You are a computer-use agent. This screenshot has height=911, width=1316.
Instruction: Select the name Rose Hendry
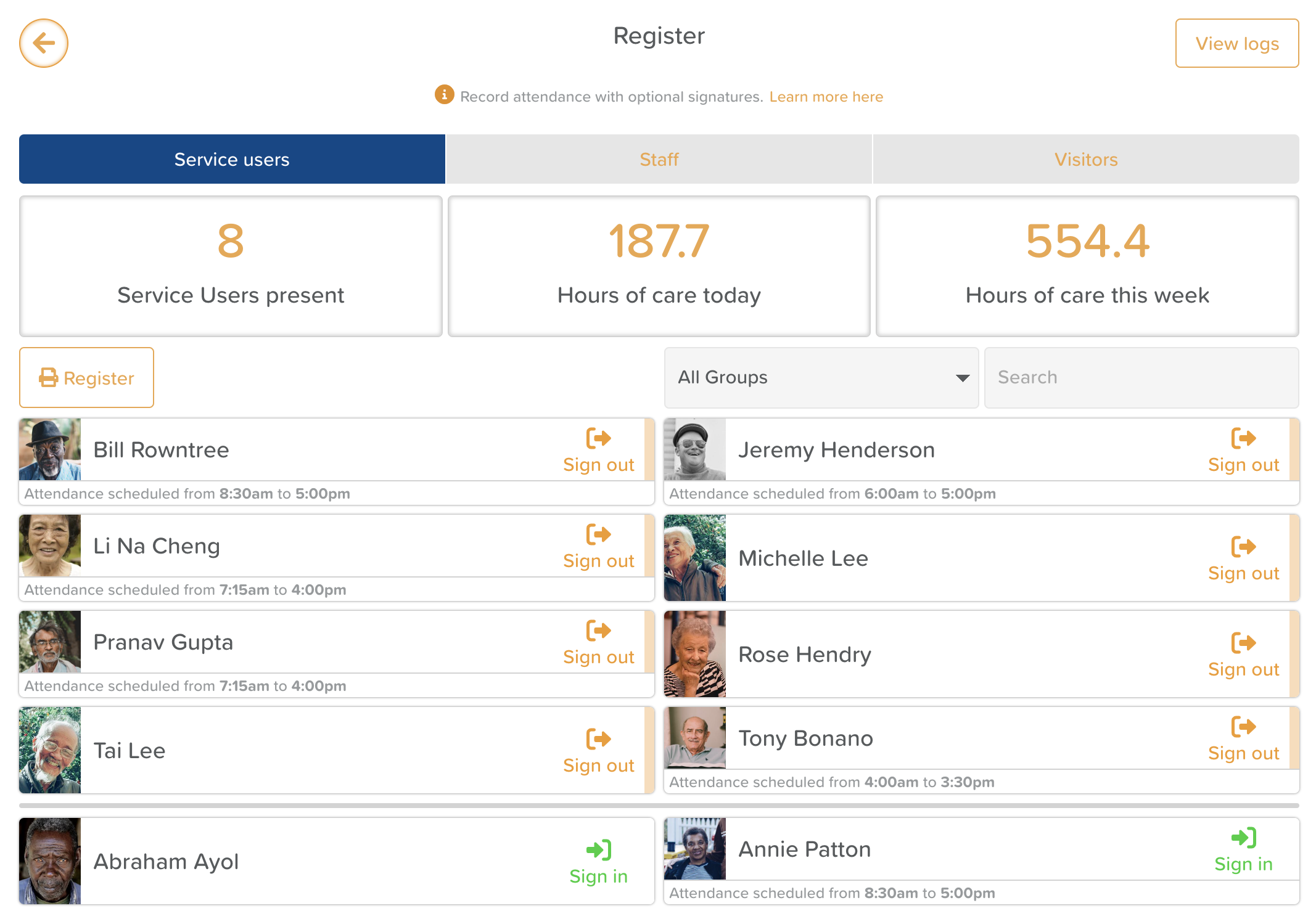(805, 655)
